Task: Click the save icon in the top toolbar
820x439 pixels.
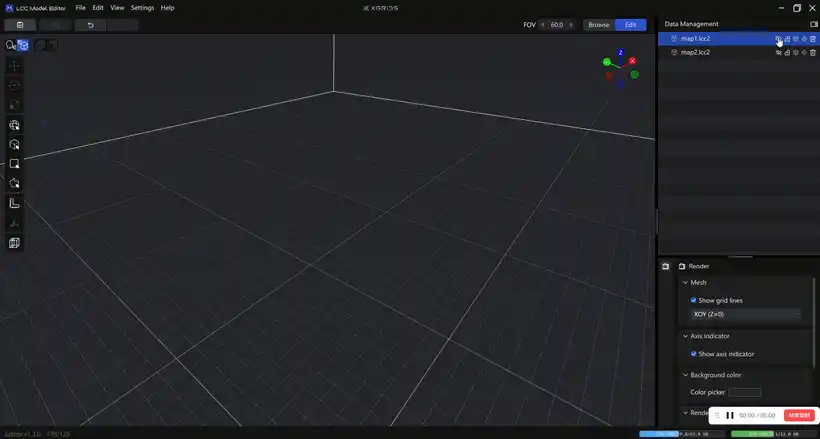Action: point(20,25)
